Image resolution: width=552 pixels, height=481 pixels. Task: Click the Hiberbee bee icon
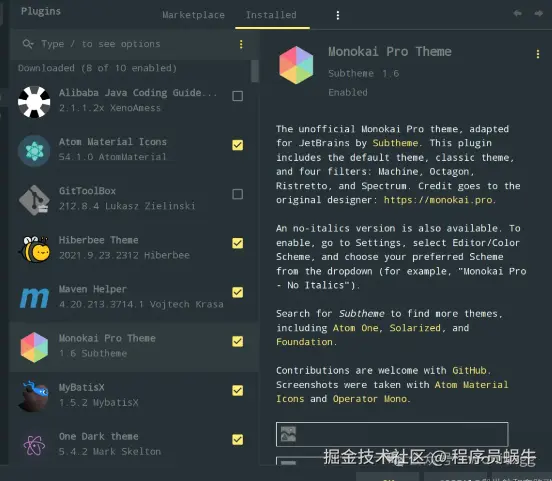click(34, 249)
